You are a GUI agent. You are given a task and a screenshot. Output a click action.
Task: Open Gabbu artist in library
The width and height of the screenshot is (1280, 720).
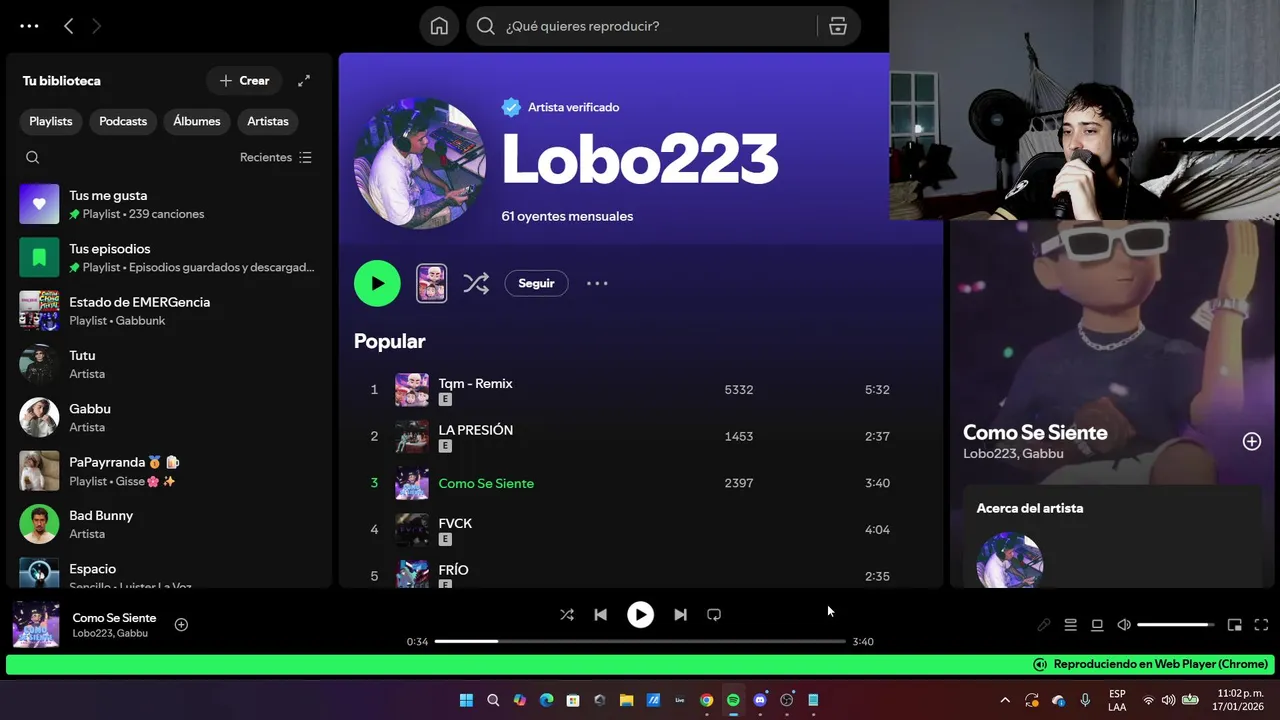point(170,417)
